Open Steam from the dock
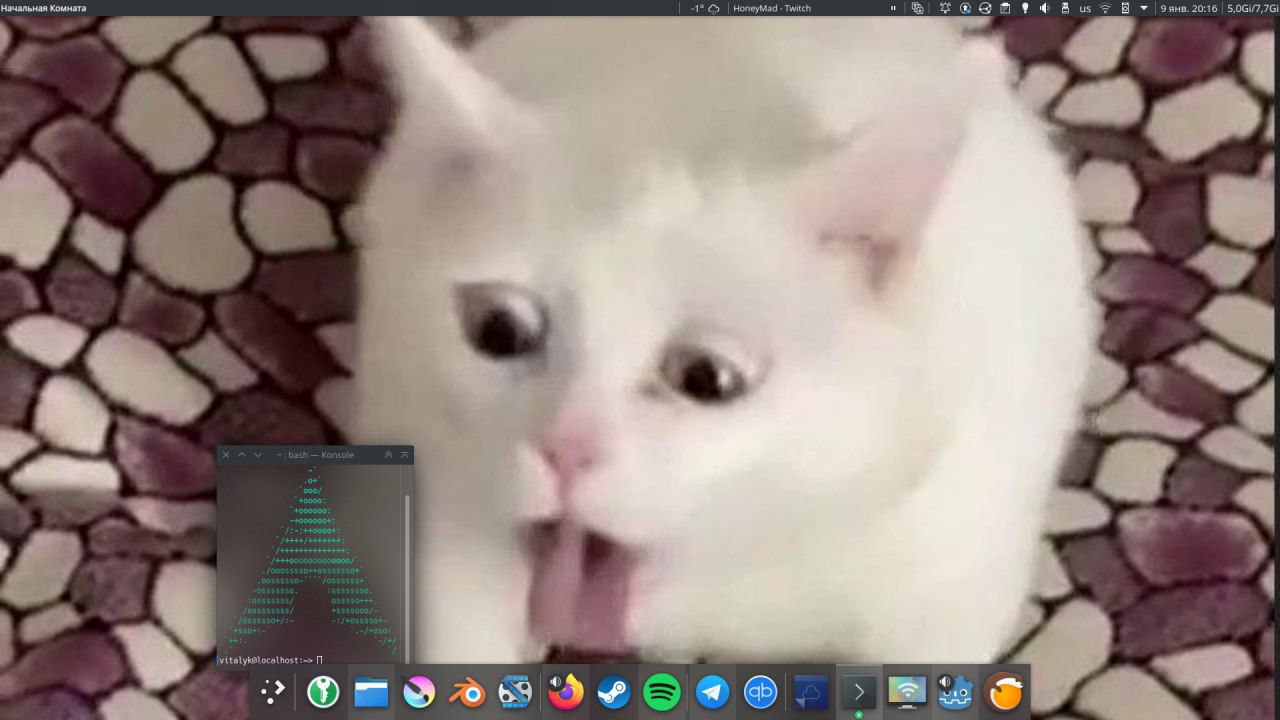Image resolution: width=1280 pixels, height=720 pixels. click(614, 691)
